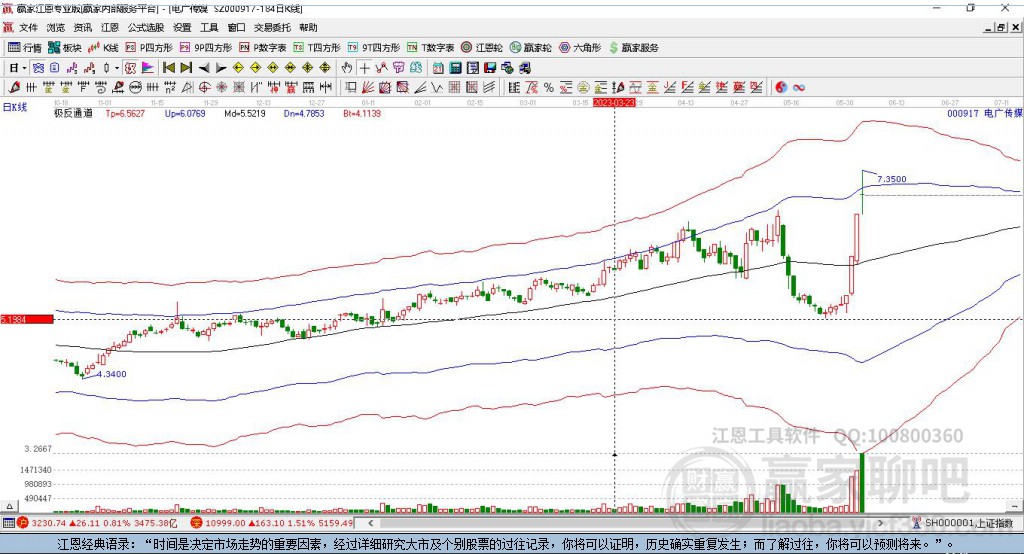
Task: Open the calculator icon
Action: tap(455, 68)
